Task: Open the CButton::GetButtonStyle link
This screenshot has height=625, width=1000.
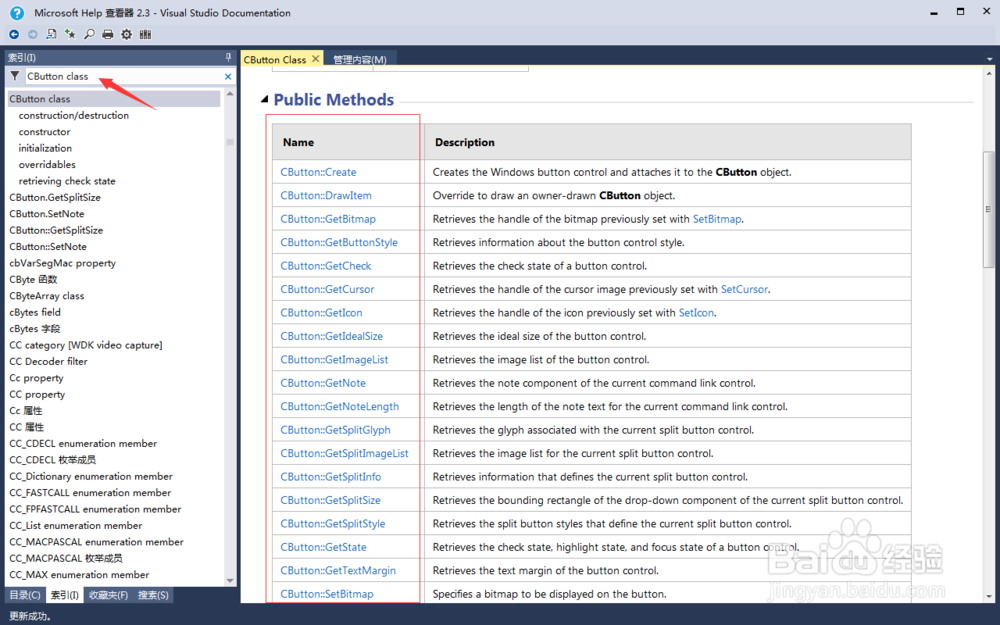Action: click(339, 242)
